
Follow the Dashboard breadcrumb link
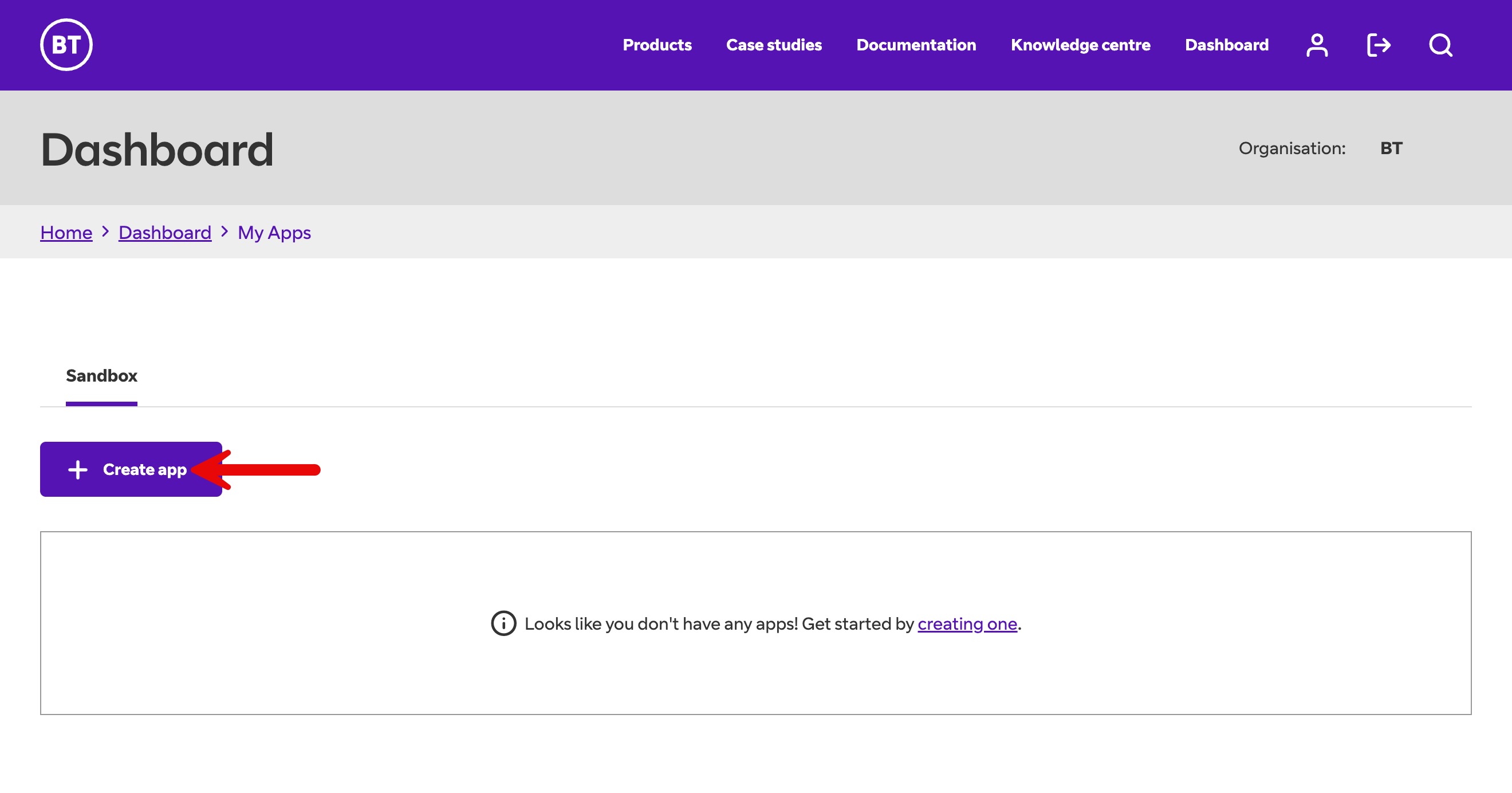(x=165, y=233)
